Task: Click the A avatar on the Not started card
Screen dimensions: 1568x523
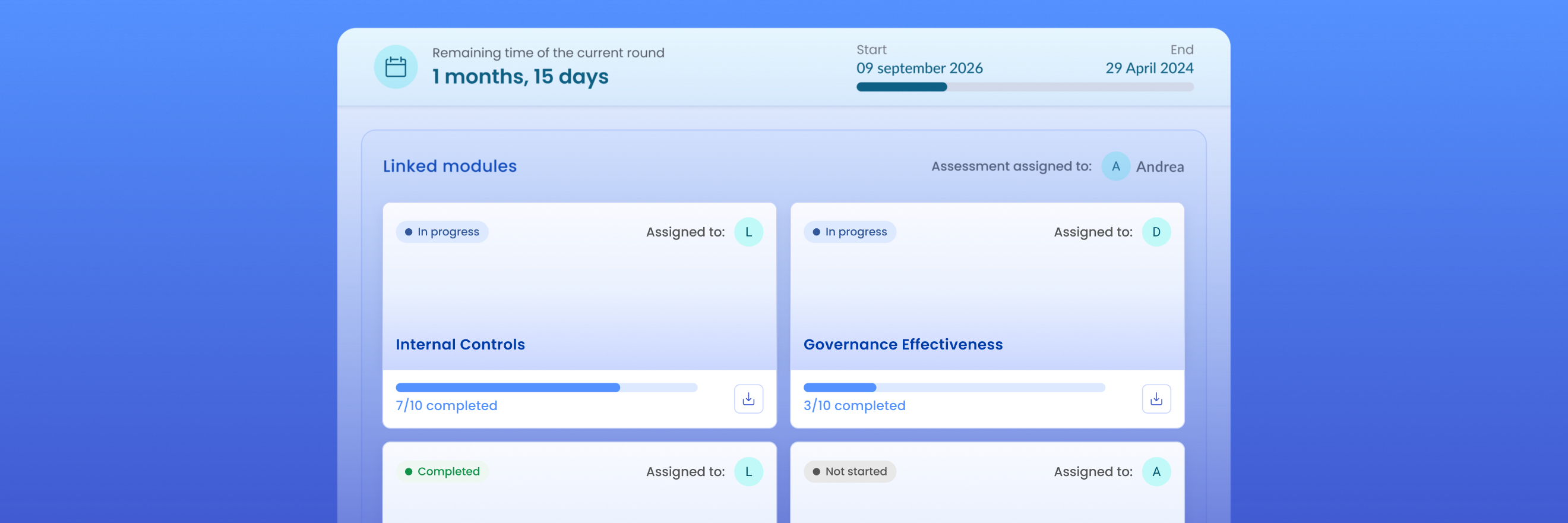Action: click(x=1156, y=471)
